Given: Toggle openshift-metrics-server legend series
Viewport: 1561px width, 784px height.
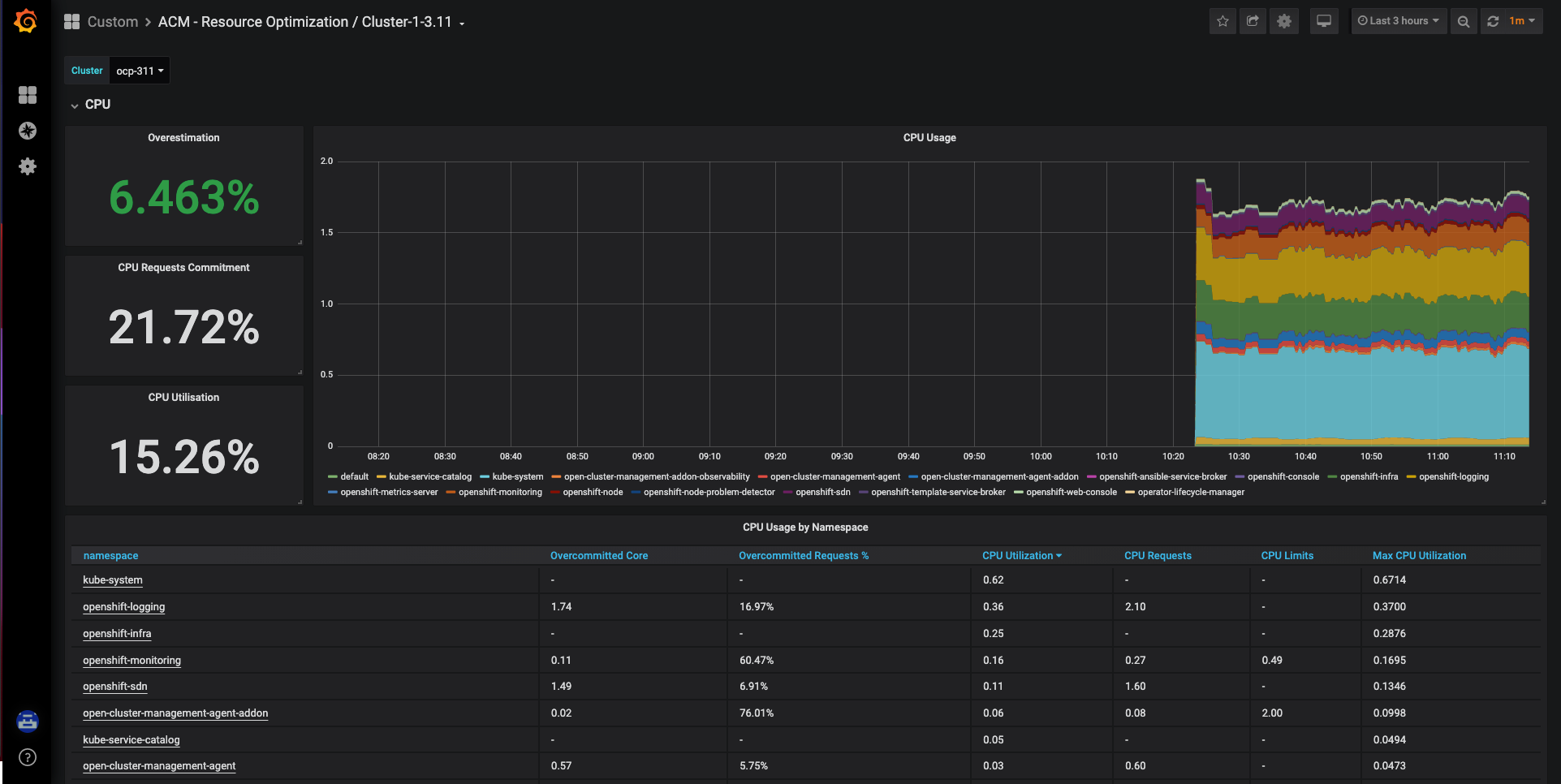Looking at the screenshot, I should click(389, 493).
